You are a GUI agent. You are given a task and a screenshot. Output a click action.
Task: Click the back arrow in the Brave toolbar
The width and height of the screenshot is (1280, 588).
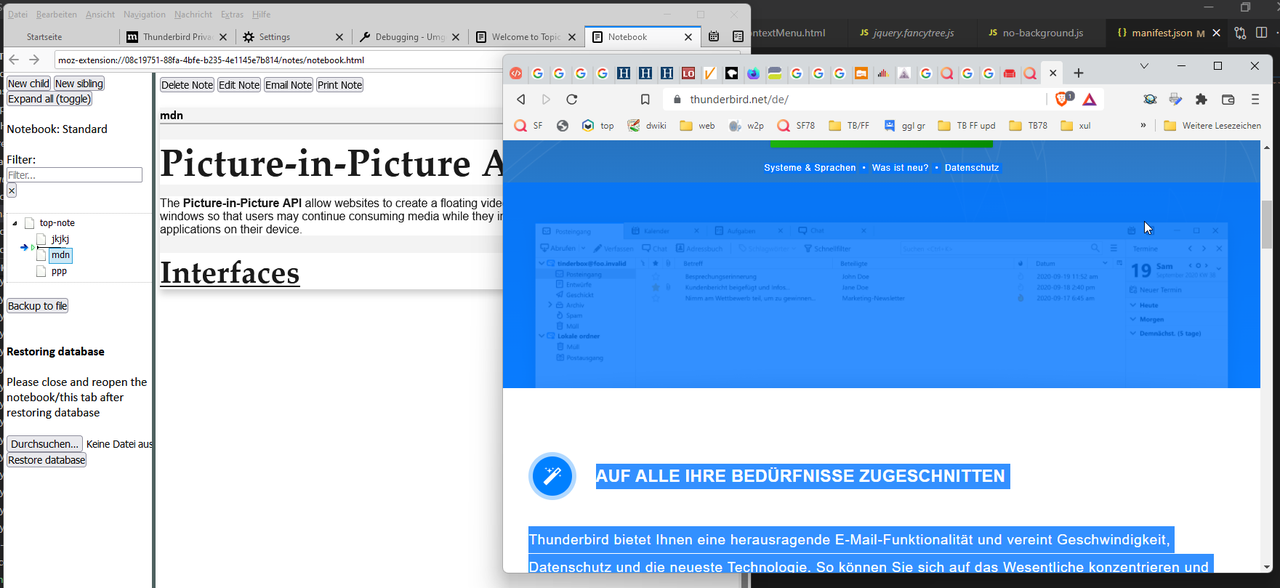pyautogui.click(x=521, y=100)
